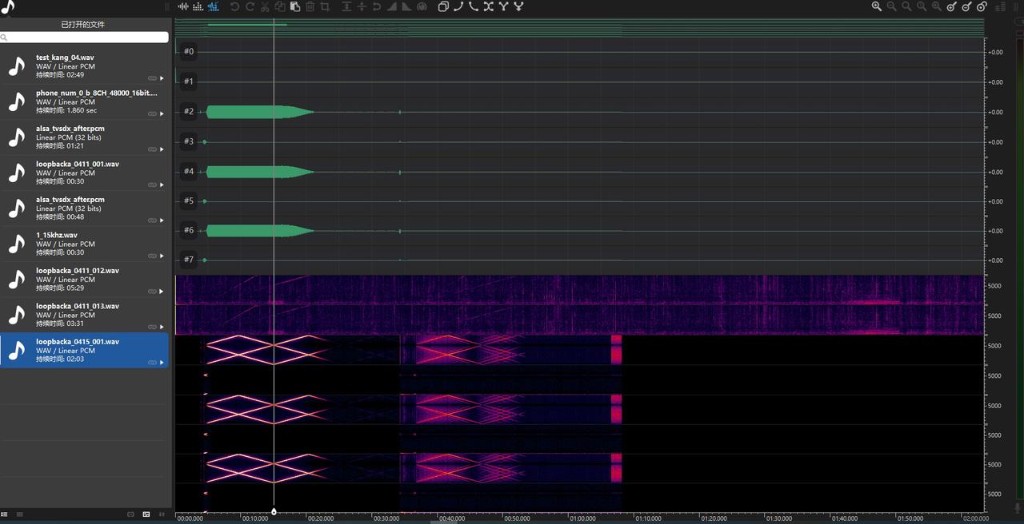Open loopbacka_0411_012.wav in the list
The image size is (1024, 524).
(x=84, y=279)
